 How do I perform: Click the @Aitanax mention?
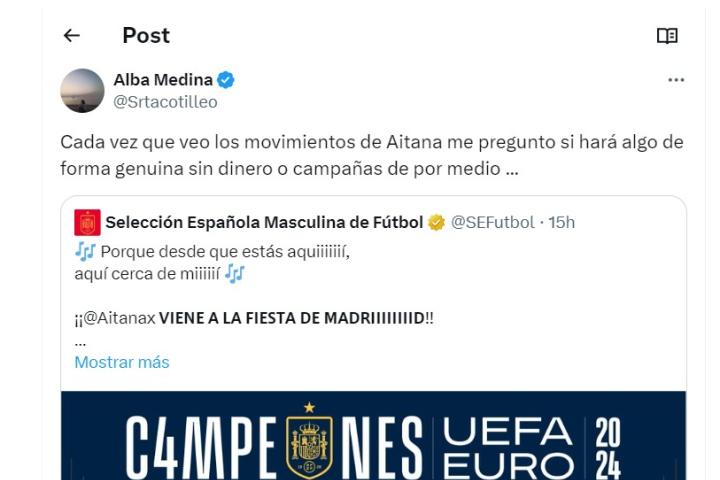[x=122, y=318]
